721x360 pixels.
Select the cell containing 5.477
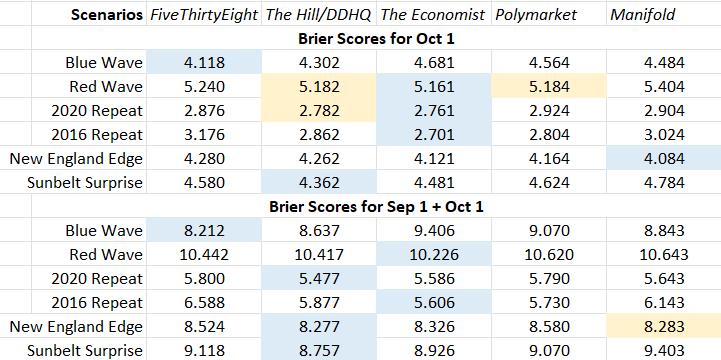pos(319,278)
